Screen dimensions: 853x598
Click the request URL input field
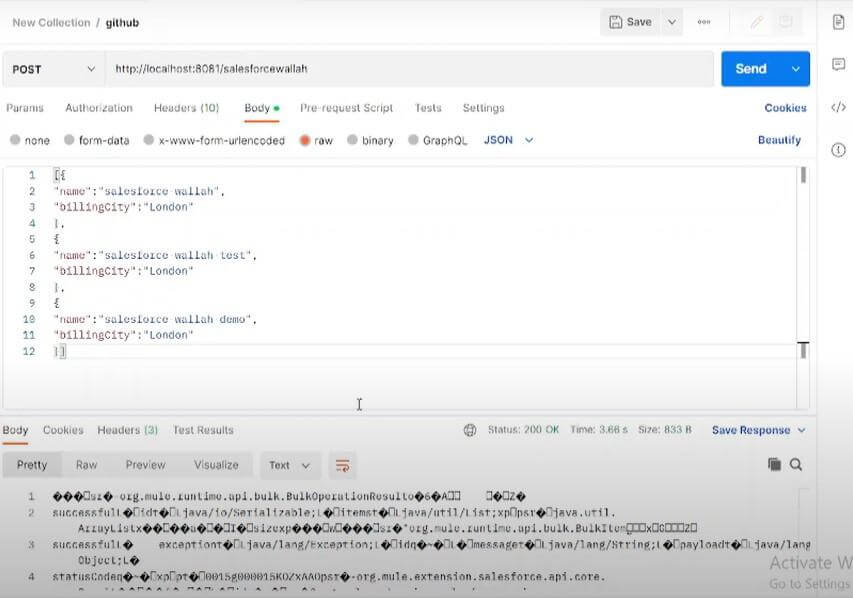tap(408, 69)
